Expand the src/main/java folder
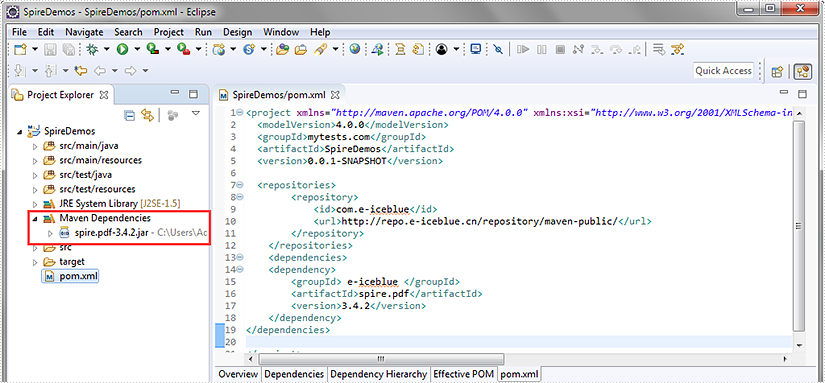This screenshot has height=383, width=825. (x=36, y=146)
